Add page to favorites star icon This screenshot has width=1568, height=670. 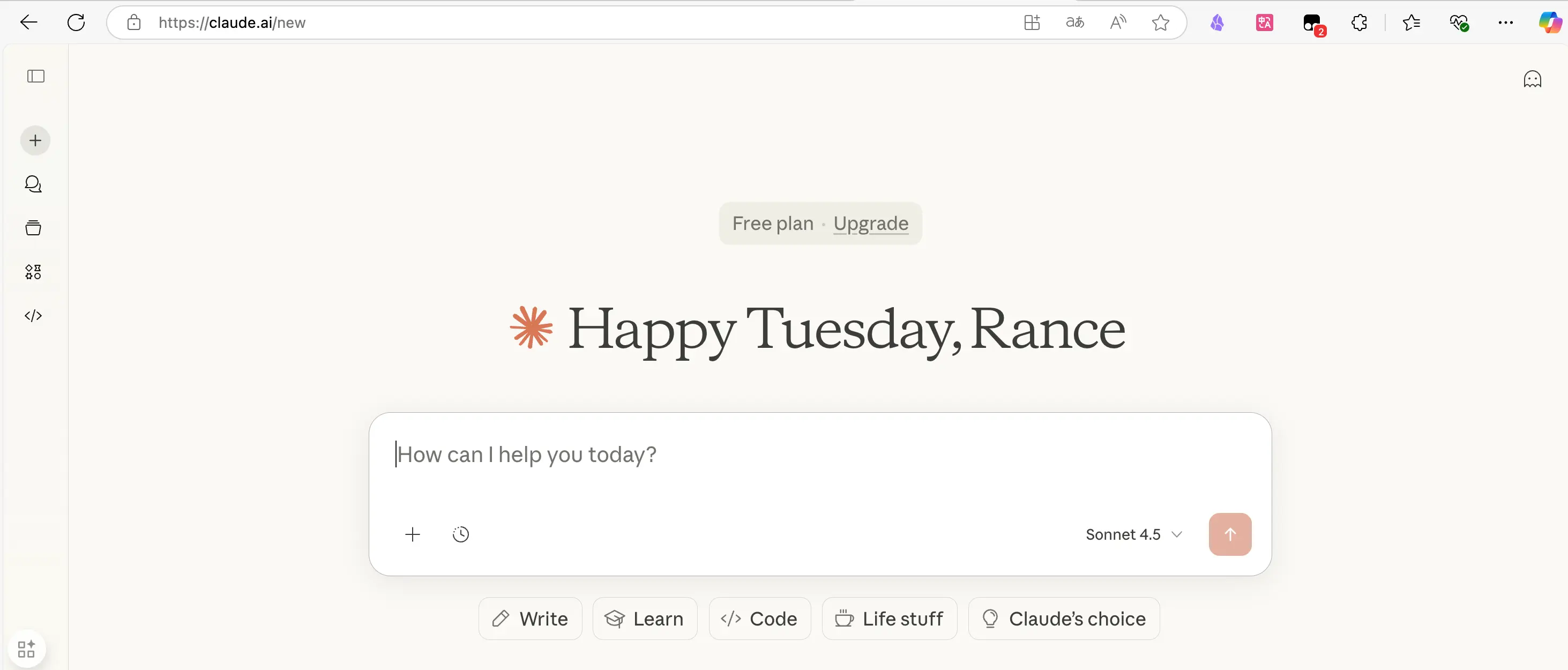(x=1160, y=23)
